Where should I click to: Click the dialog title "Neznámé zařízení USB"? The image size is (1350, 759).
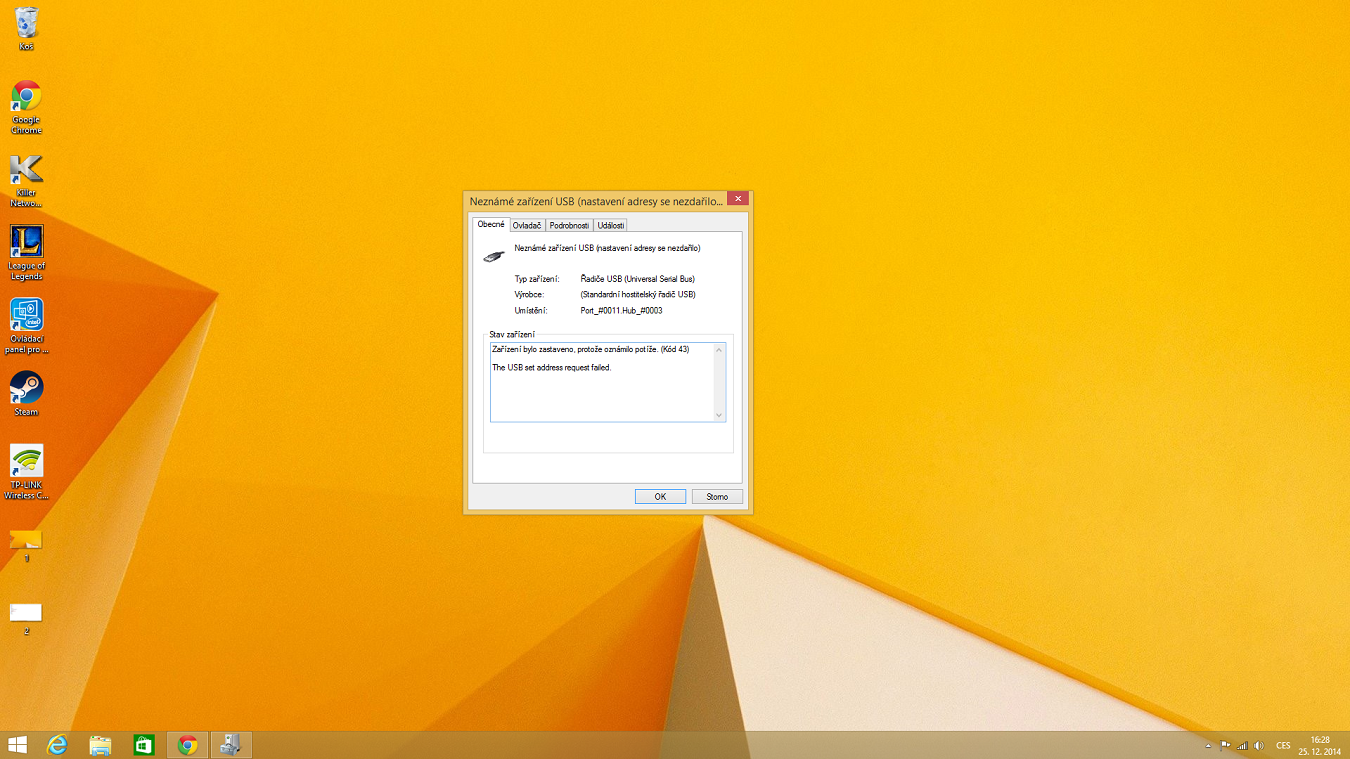coord(596,201)
